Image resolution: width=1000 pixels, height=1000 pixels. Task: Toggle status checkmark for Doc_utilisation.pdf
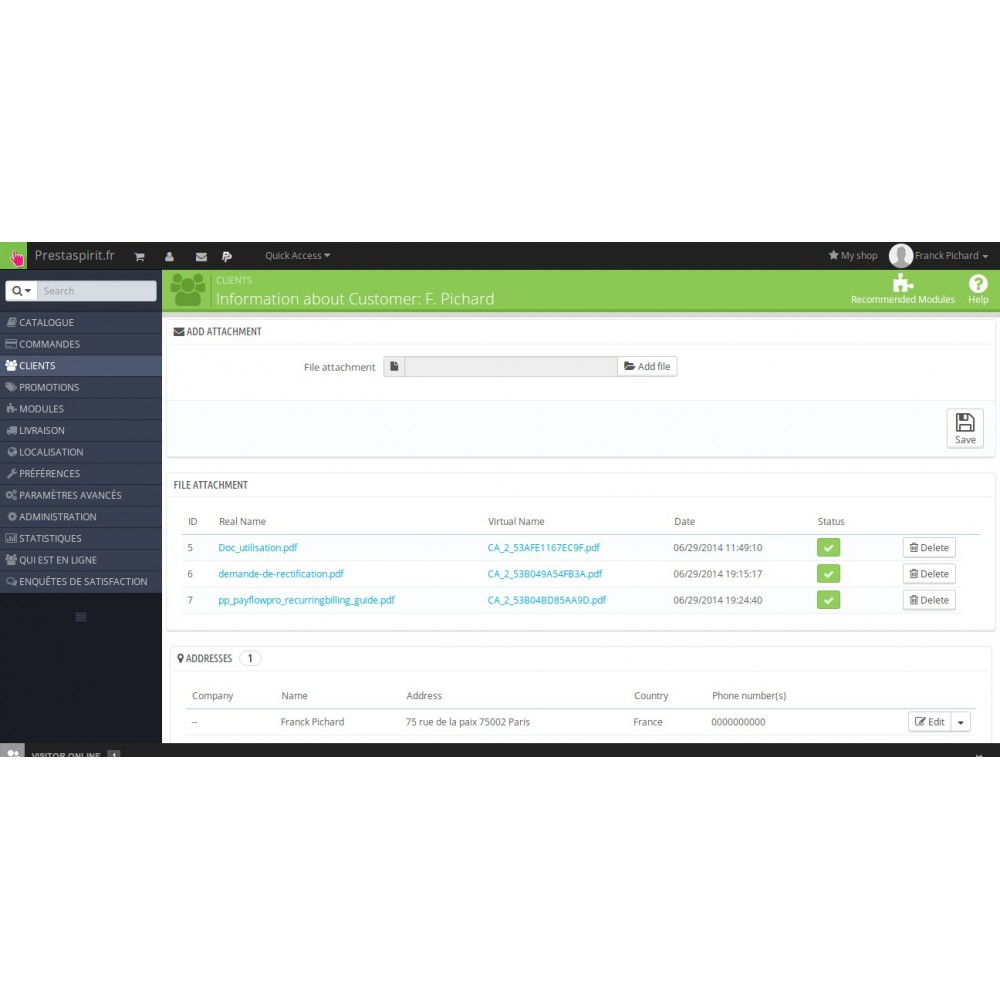(x=828, y=548)
